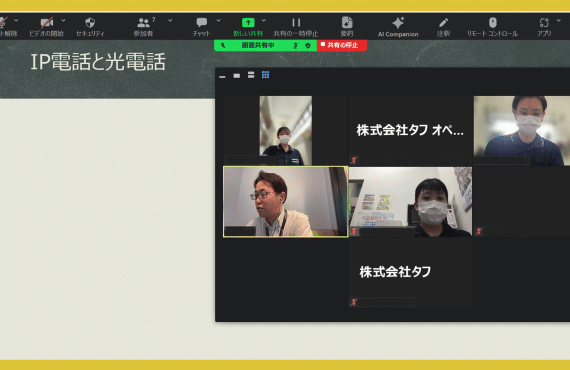This screenshot has width=570, height=370.
Task: Open the Remote Control mouse icon
Action: (493, 23)
